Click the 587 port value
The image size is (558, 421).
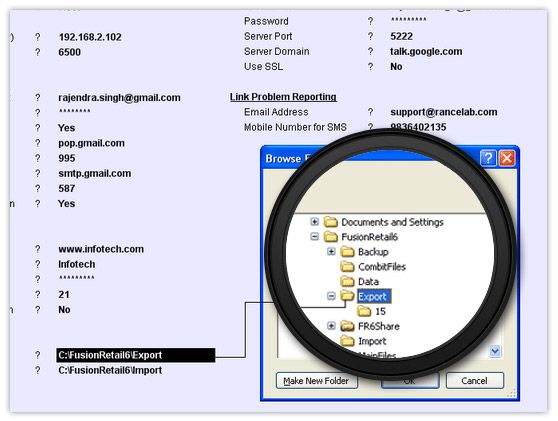67,188
